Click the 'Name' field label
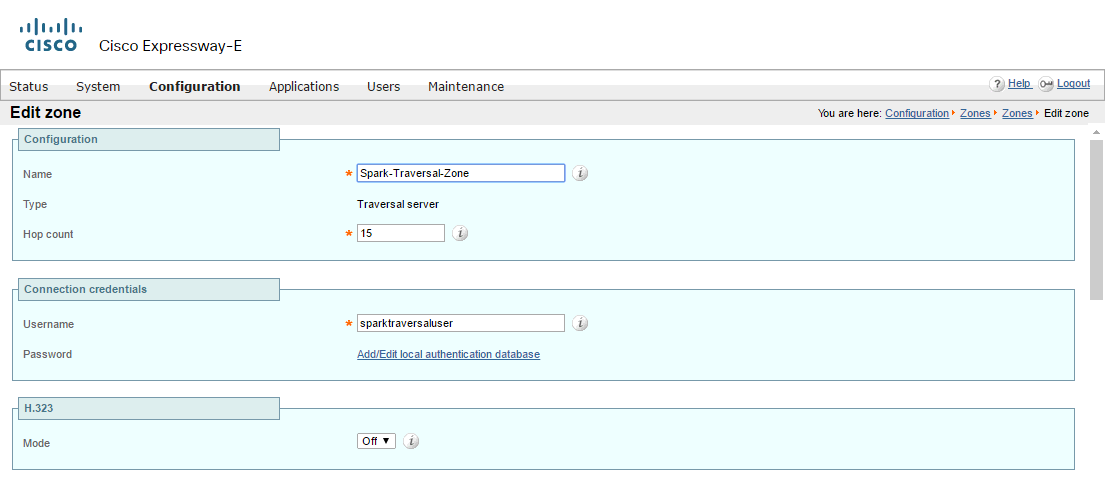 [37, 174]
